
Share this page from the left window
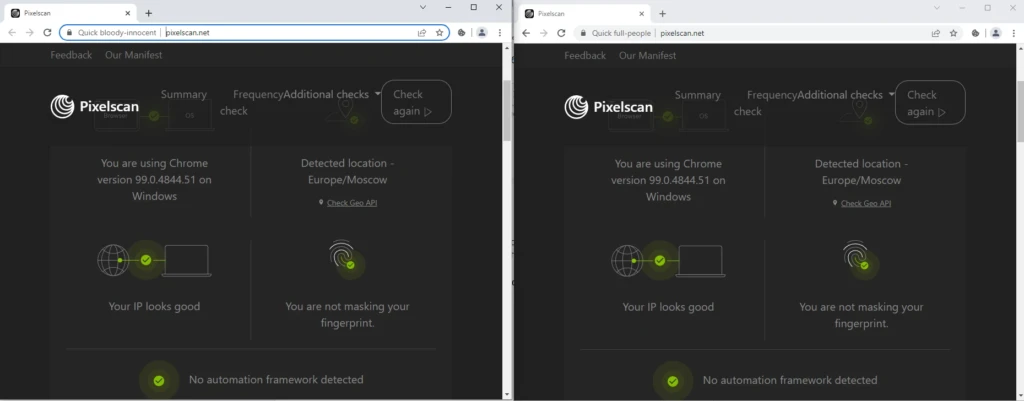423,32
